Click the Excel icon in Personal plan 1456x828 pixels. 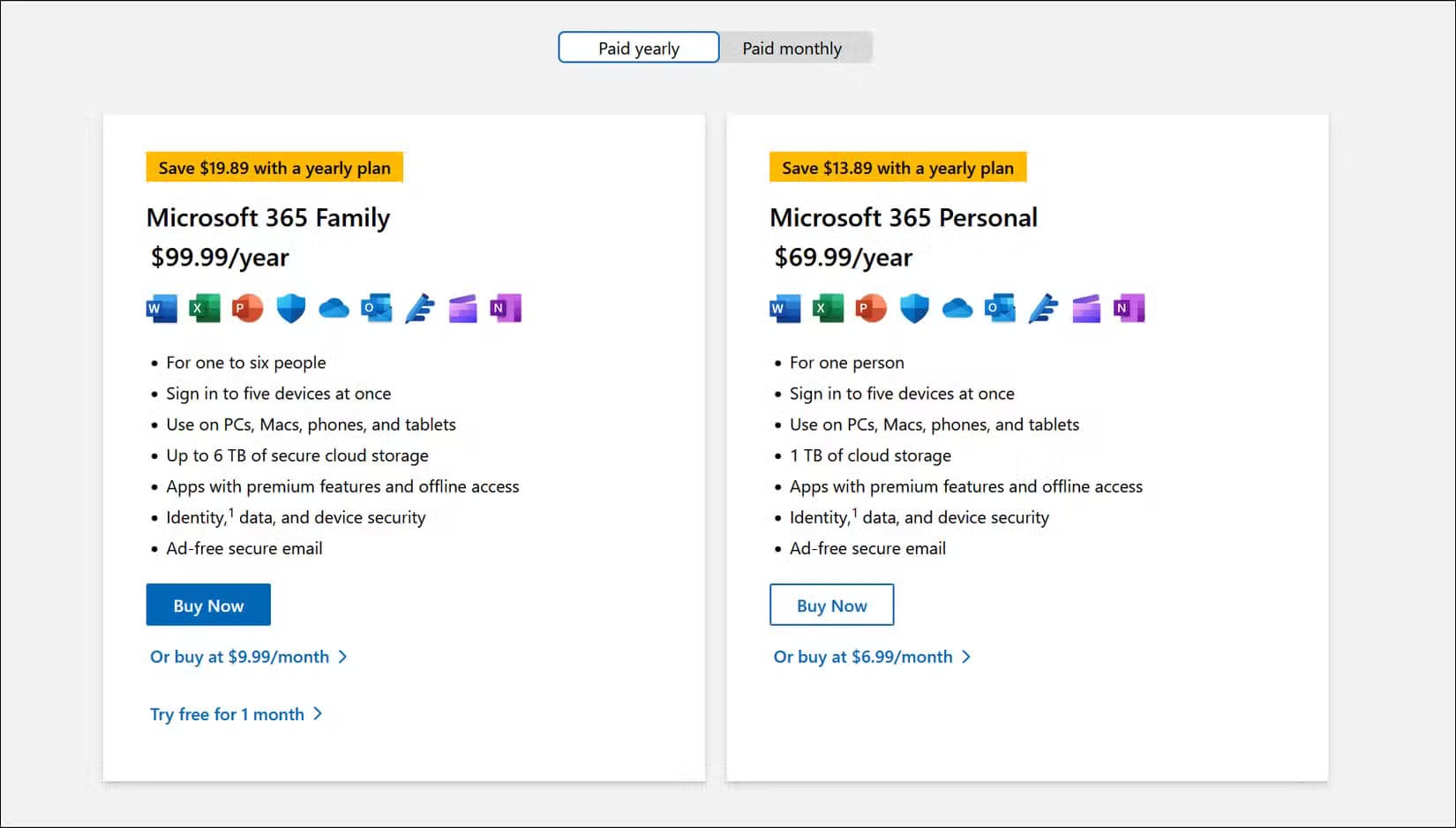pos(828,308)
